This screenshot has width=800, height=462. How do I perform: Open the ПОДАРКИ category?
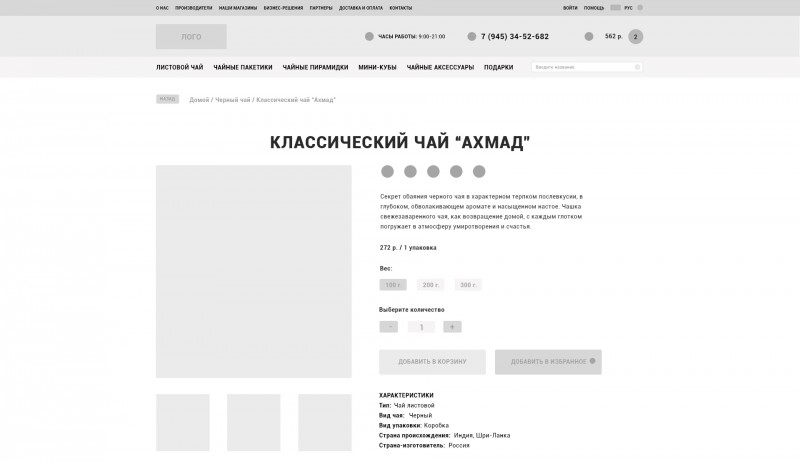click(498, 67)
